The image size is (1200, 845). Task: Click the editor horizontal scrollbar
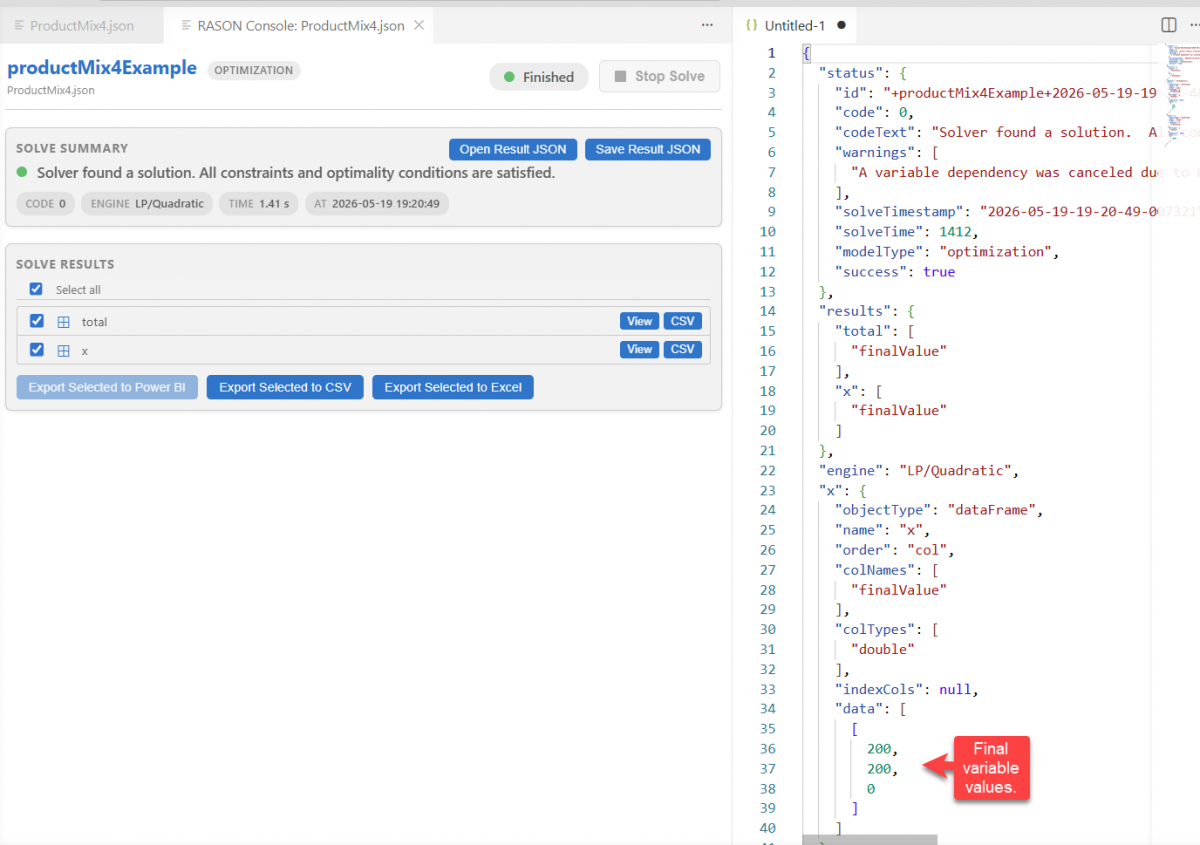[870, 840]
